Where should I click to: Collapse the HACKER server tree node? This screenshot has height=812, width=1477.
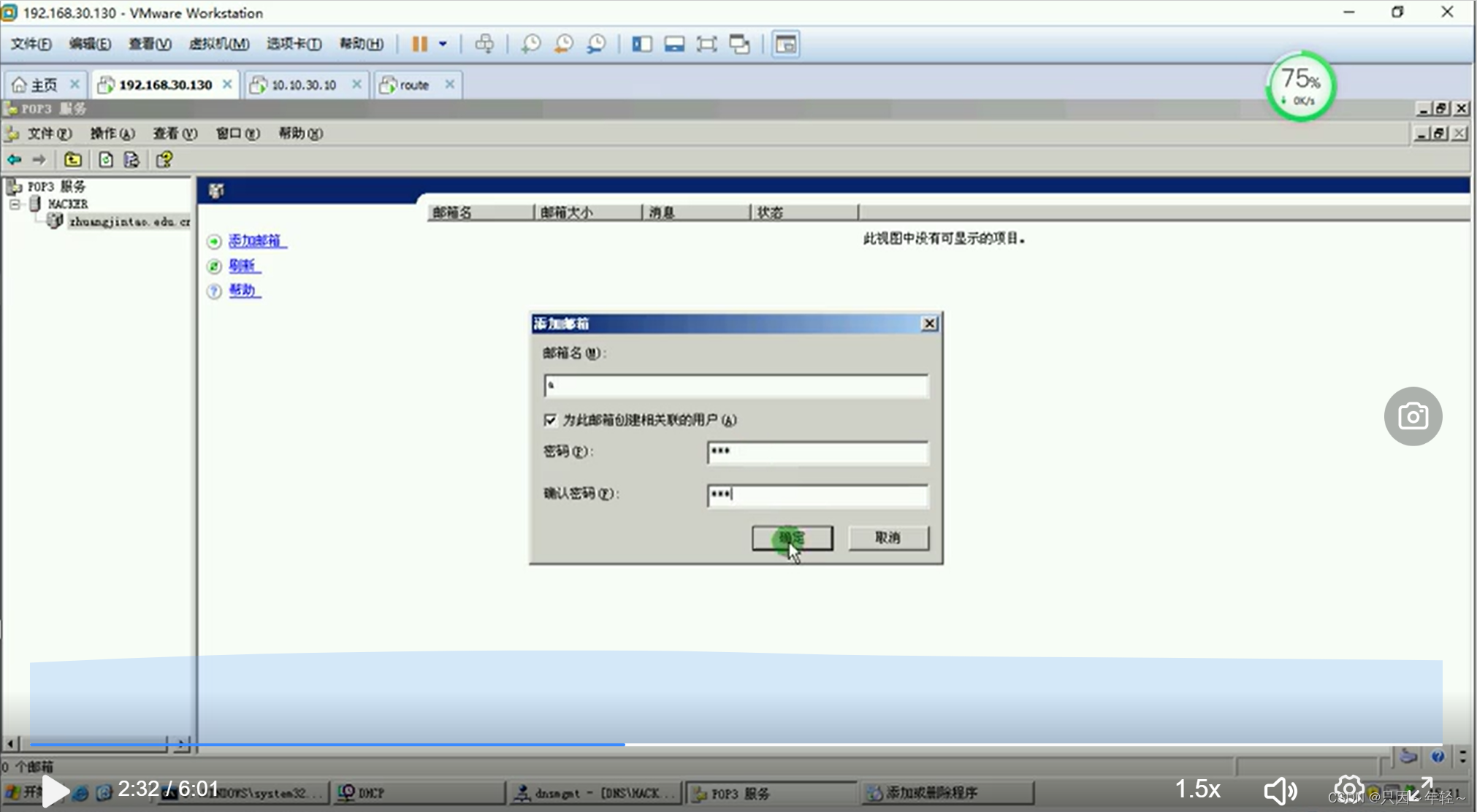click(x=15, y=204)
